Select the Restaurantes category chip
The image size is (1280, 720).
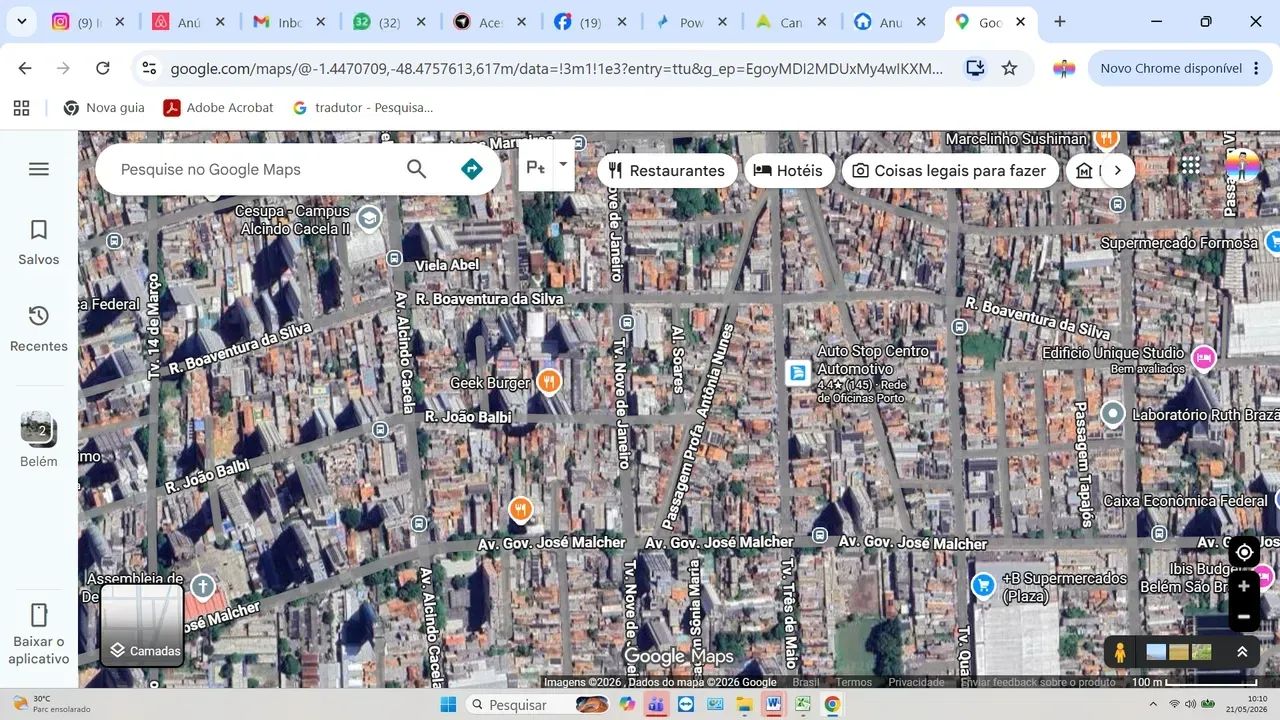click(x=667, y=170)
